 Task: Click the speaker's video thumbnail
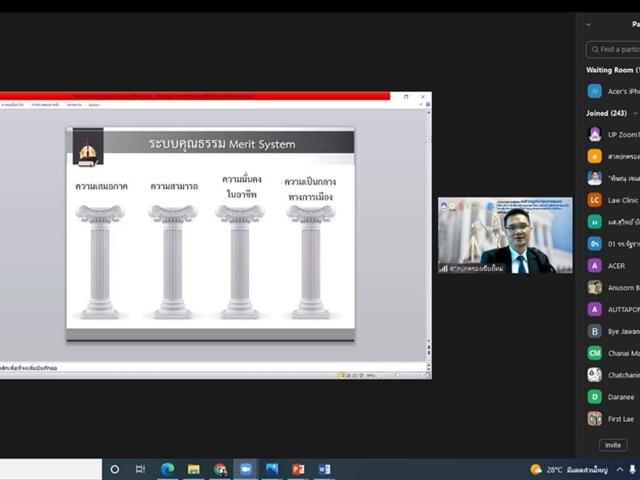[505, 236]
